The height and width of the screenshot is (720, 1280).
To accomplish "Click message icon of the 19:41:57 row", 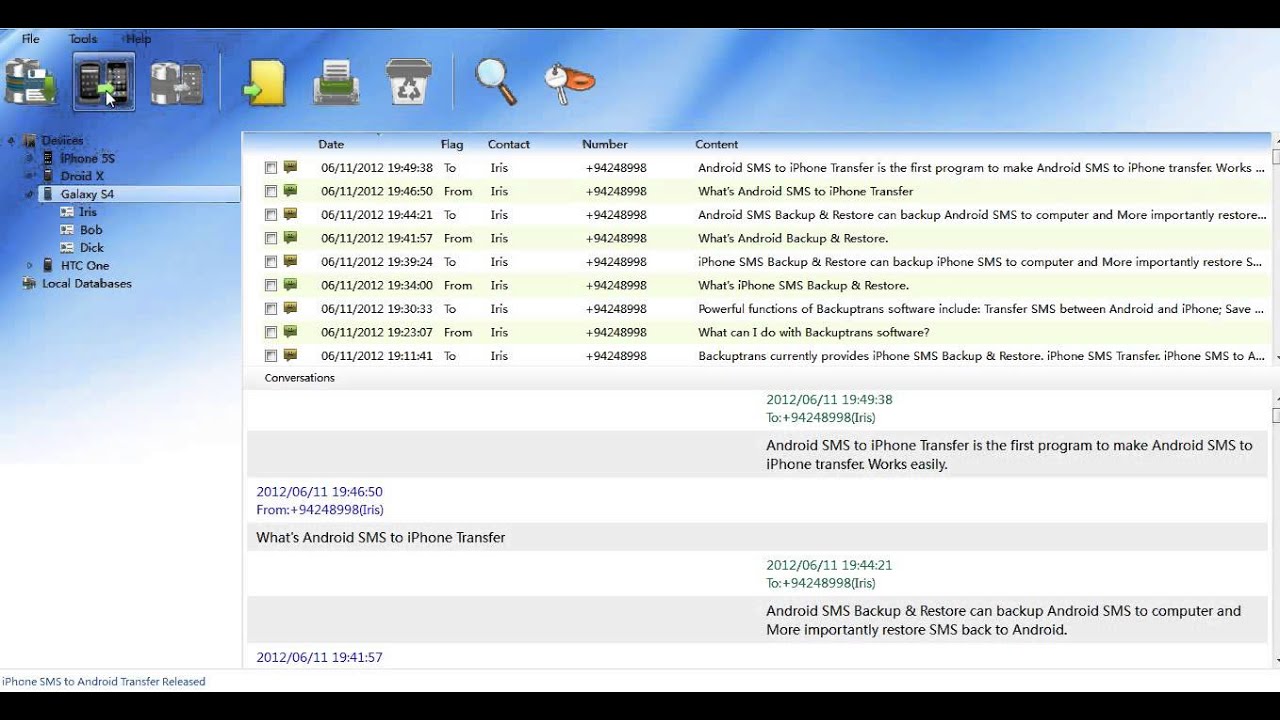I will pos(290,238).
